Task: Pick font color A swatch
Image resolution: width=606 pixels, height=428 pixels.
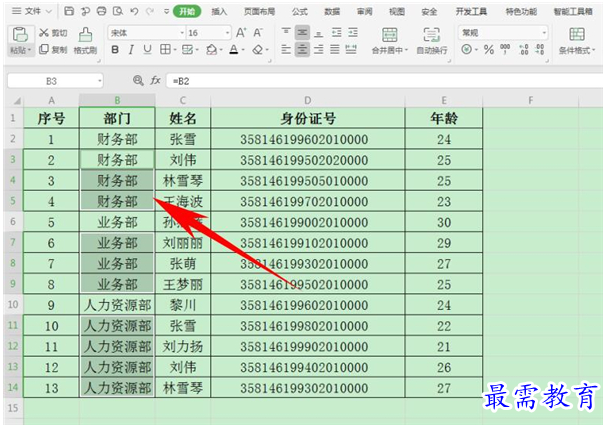Action: [x=234, y=50]
